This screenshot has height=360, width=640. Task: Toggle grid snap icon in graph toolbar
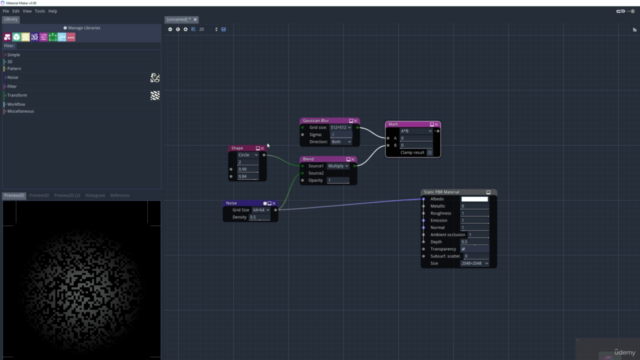click(193, 29)
